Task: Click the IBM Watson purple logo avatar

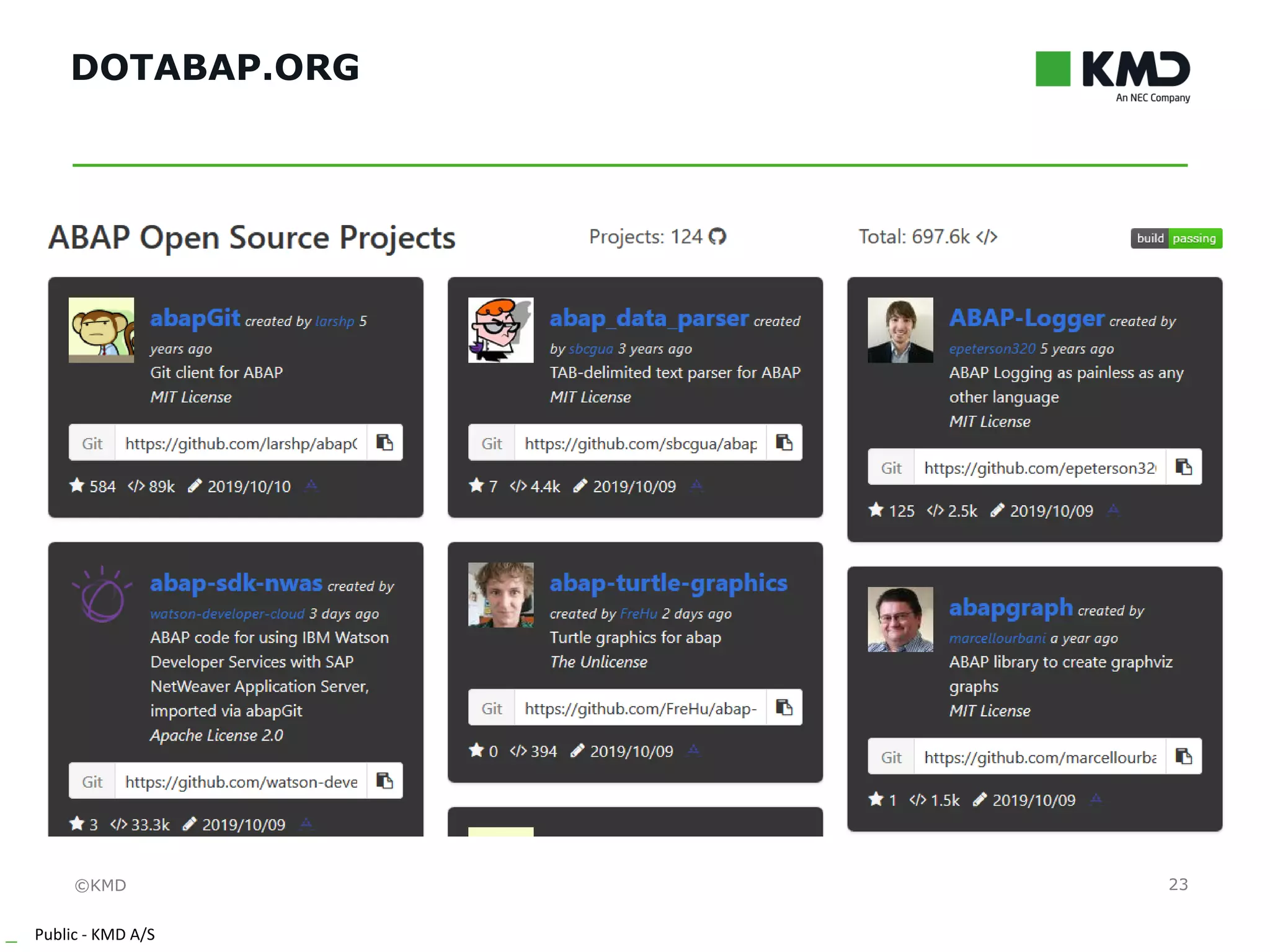Action: point(101,594)
